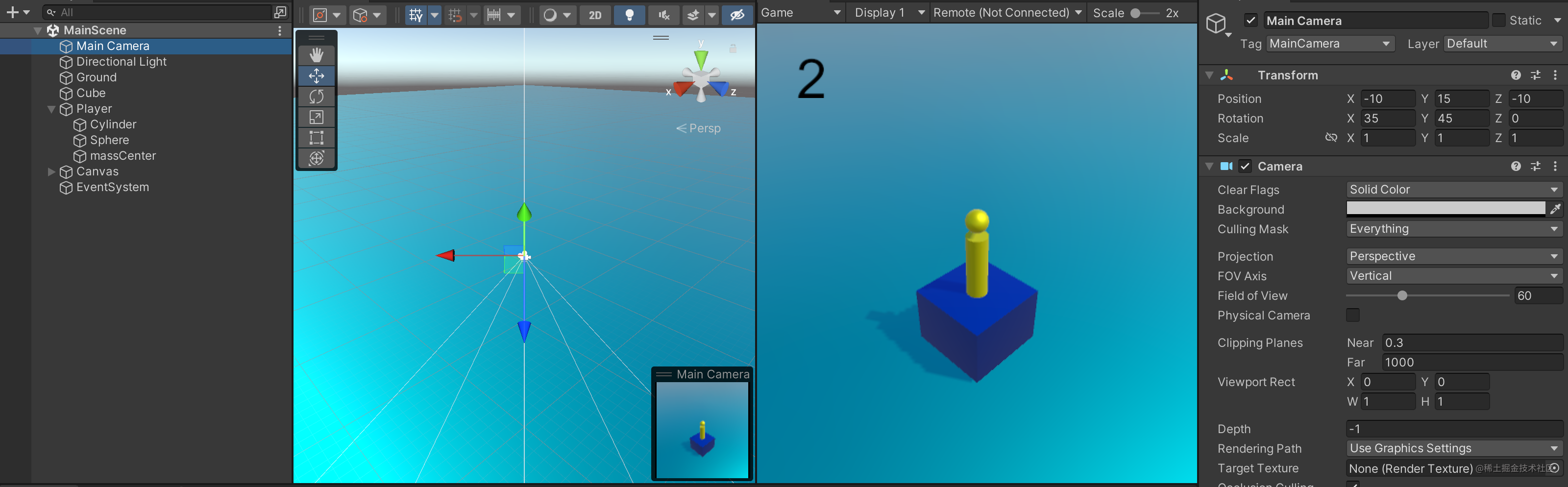Select the Ground object in hierarchy
Screen dimensions: 1568x487
click(96, 77)
